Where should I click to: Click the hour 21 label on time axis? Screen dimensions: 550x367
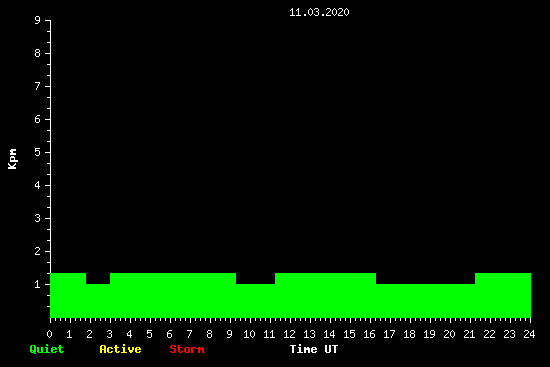pos(469,334)
